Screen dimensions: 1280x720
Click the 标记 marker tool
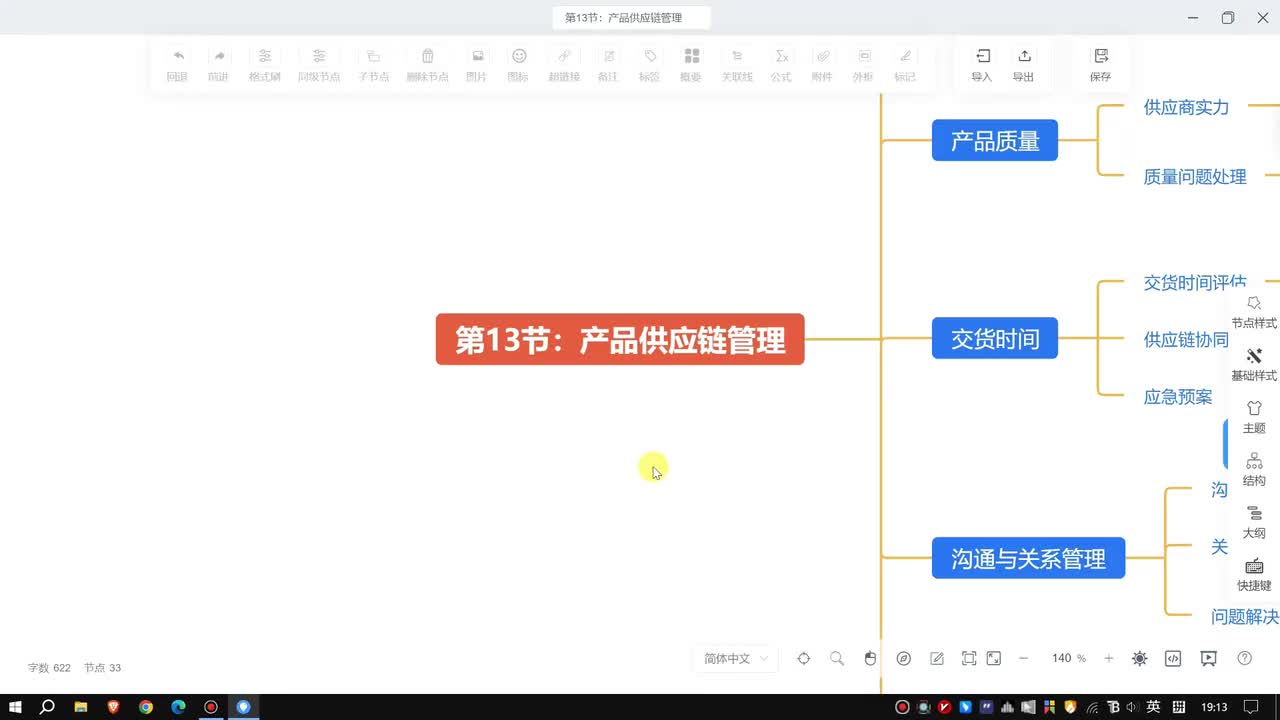(x=905, y=64)
